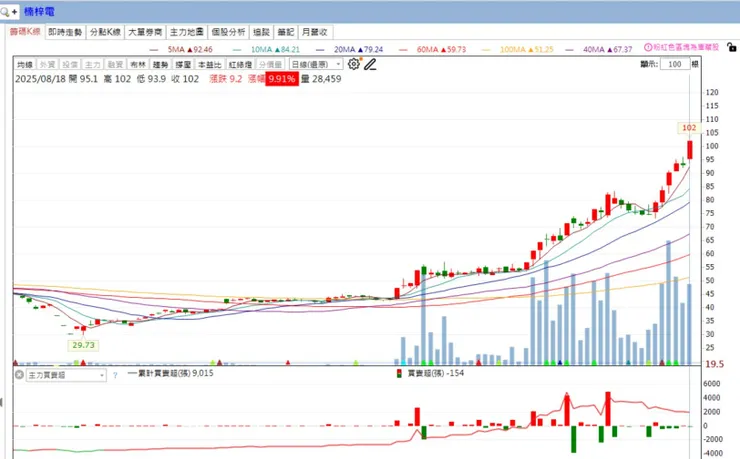Open the 日線(還原) period dropdown
Viewport: 740px width, 459px height.
(315, 64)
